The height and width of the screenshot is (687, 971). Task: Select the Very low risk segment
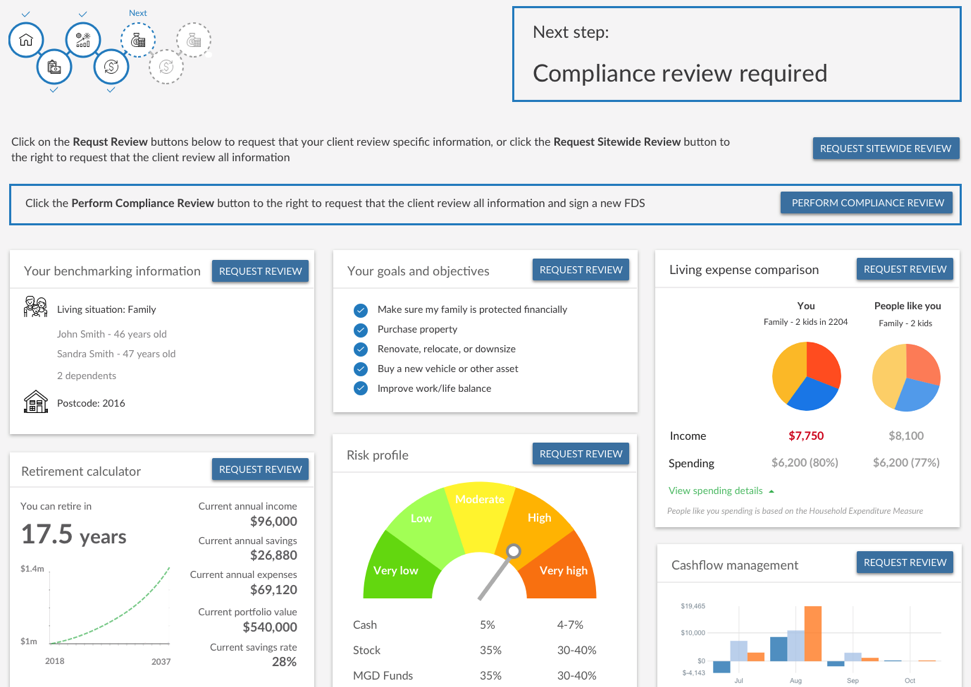point(396,570)
